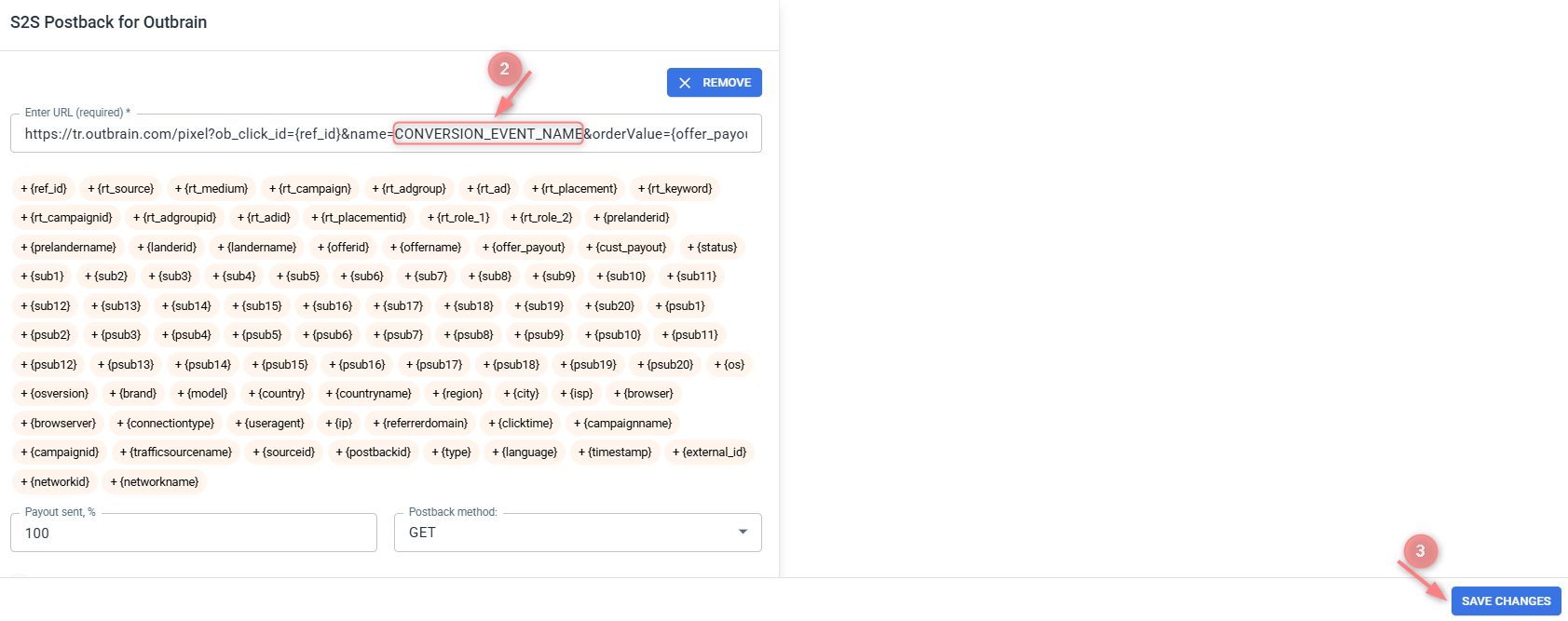Screen dimensions: 1568x621
Task: Insert the {networkname} macro
Action: [155, 482]
